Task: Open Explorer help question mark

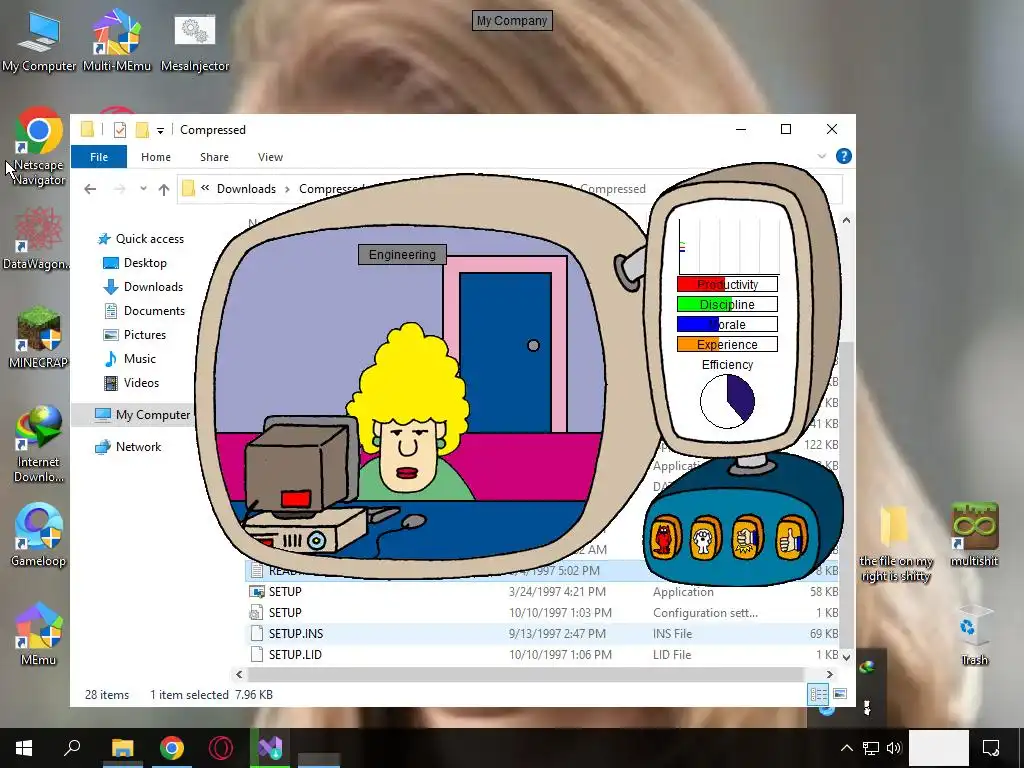Action: (x=844, y=156)
